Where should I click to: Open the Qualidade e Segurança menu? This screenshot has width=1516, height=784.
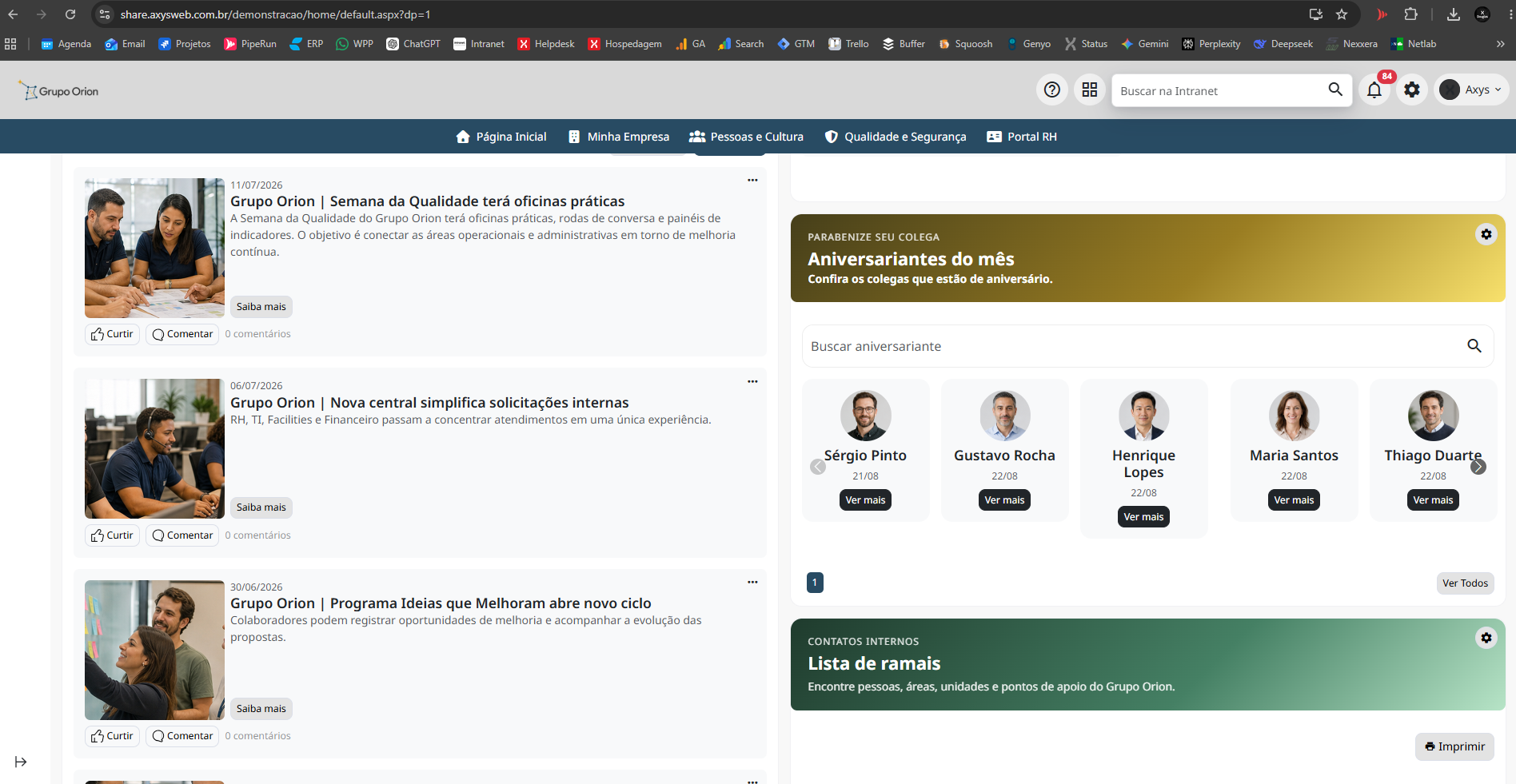[x=896, y=137]
